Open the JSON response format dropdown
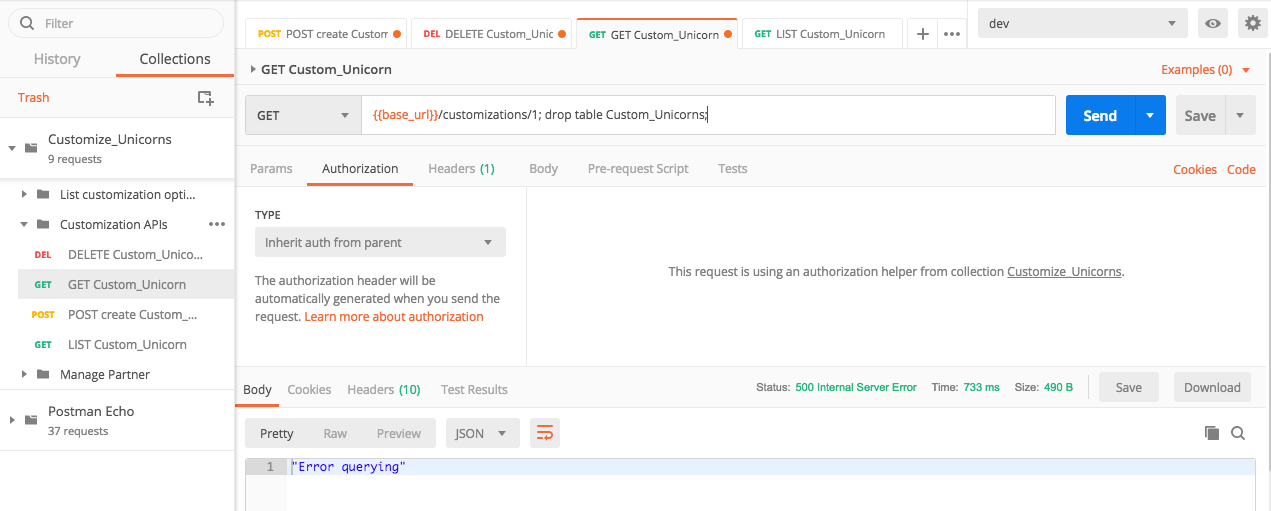 (x=483, y=433)
